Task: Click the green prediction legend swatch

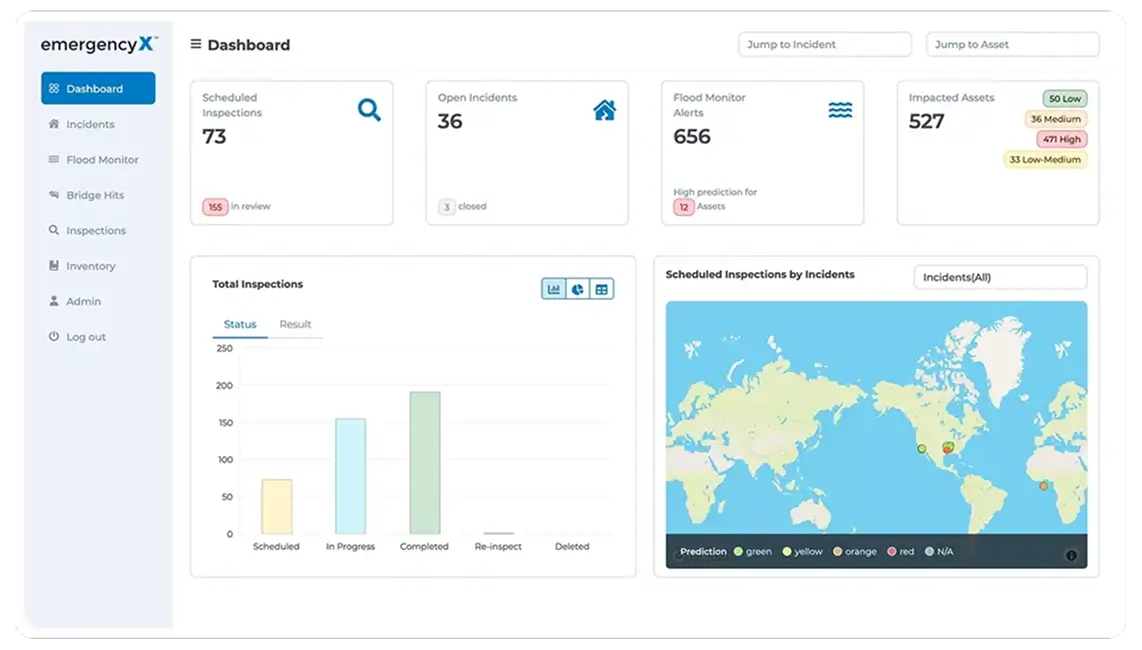Action: click(739, 552)
